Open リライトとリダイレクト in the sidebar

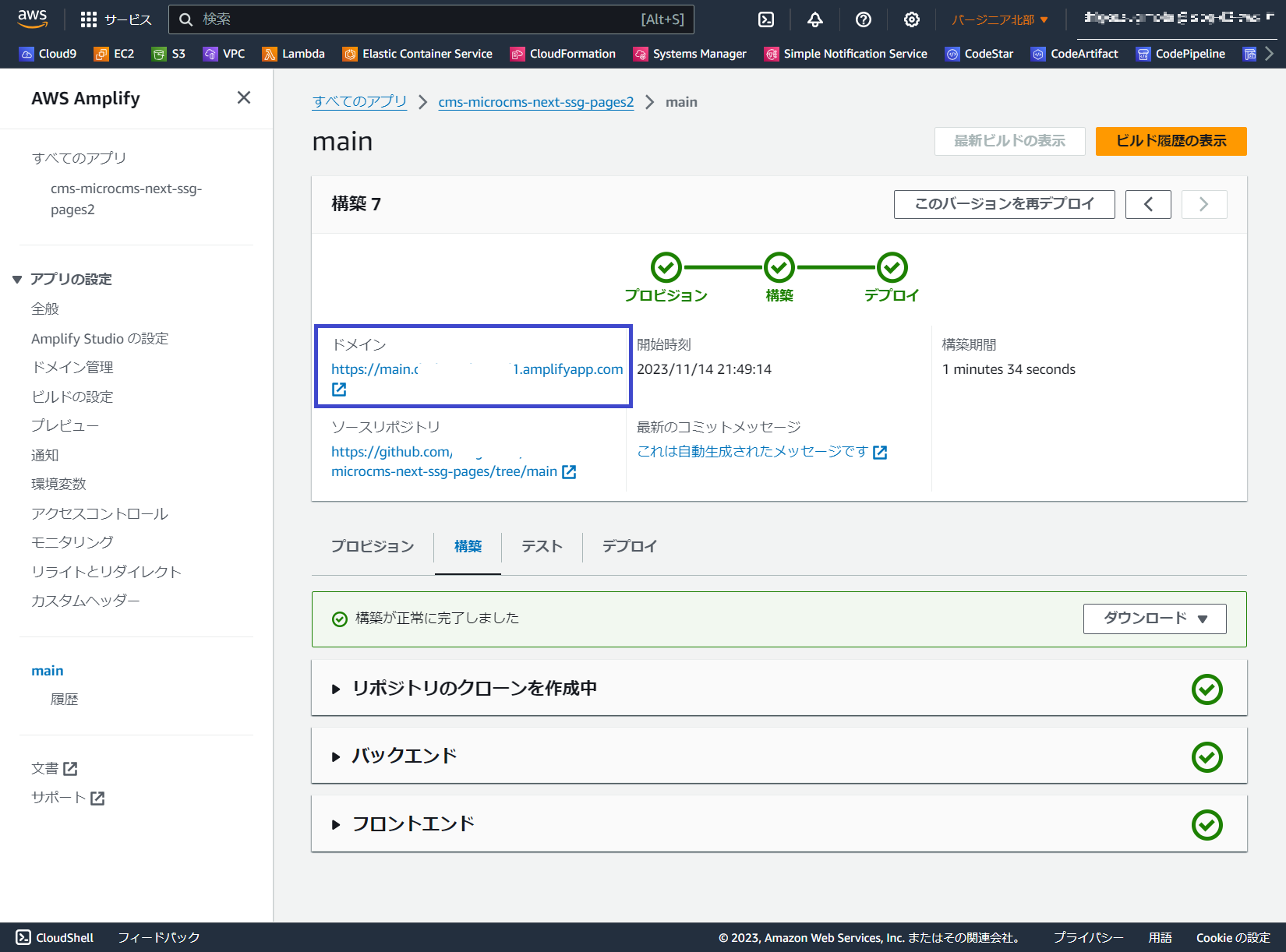pyautogui.click(x=106, y=572)
